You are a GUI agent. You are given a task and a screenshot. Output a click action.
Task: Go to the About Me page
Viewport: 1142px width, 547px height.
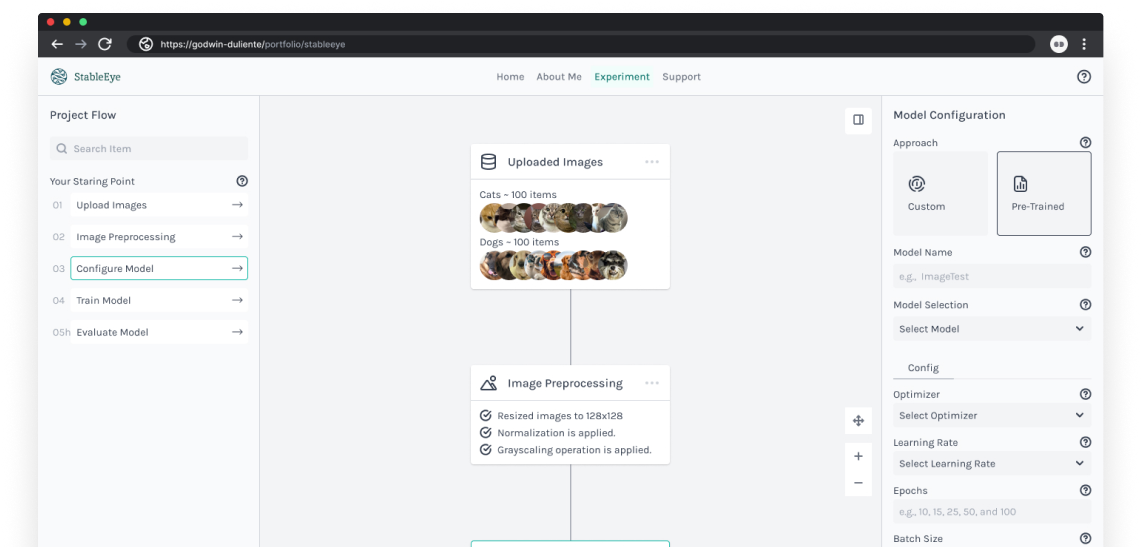coord(558,77)
